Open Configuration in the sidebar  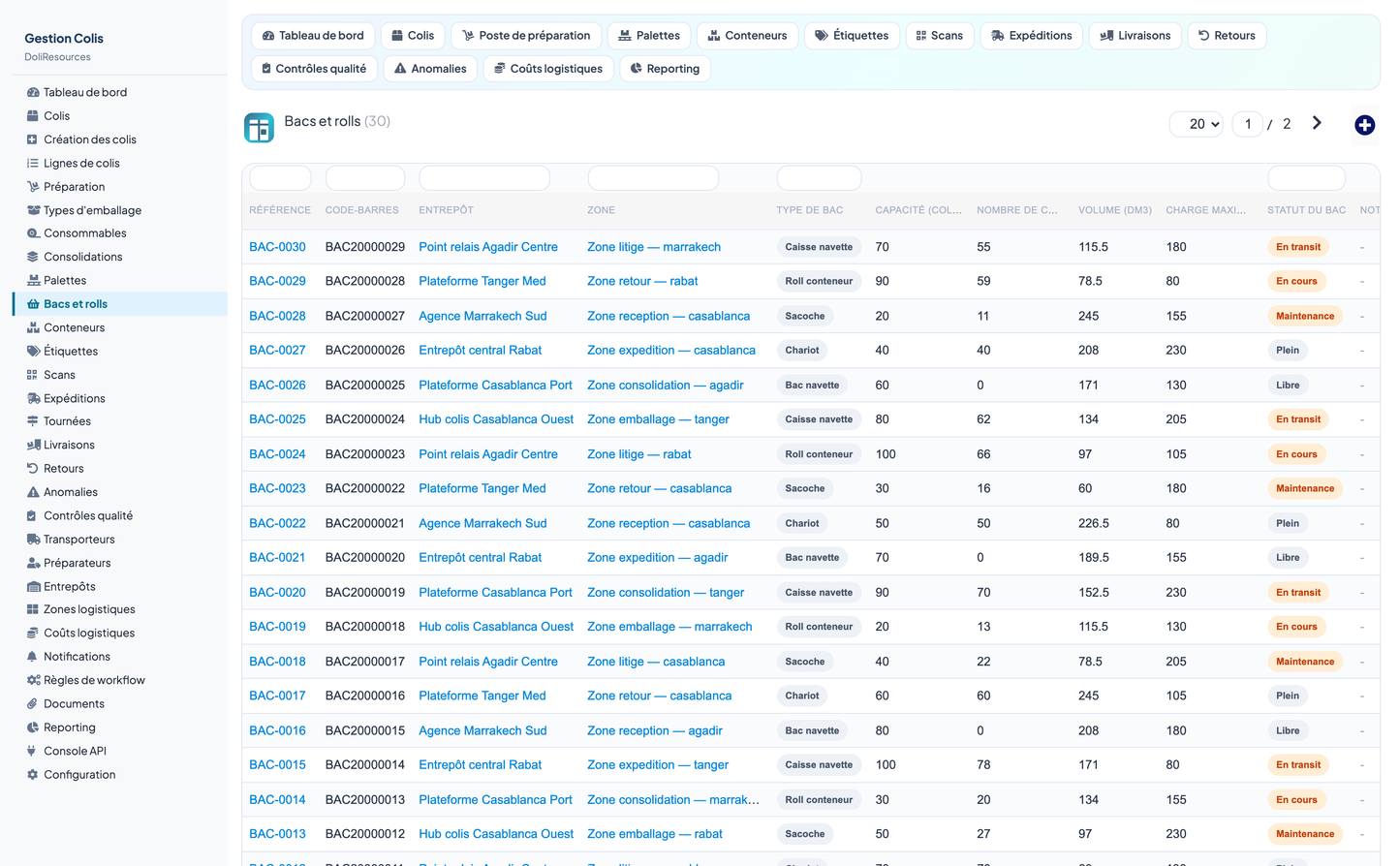tap(78, 775)
